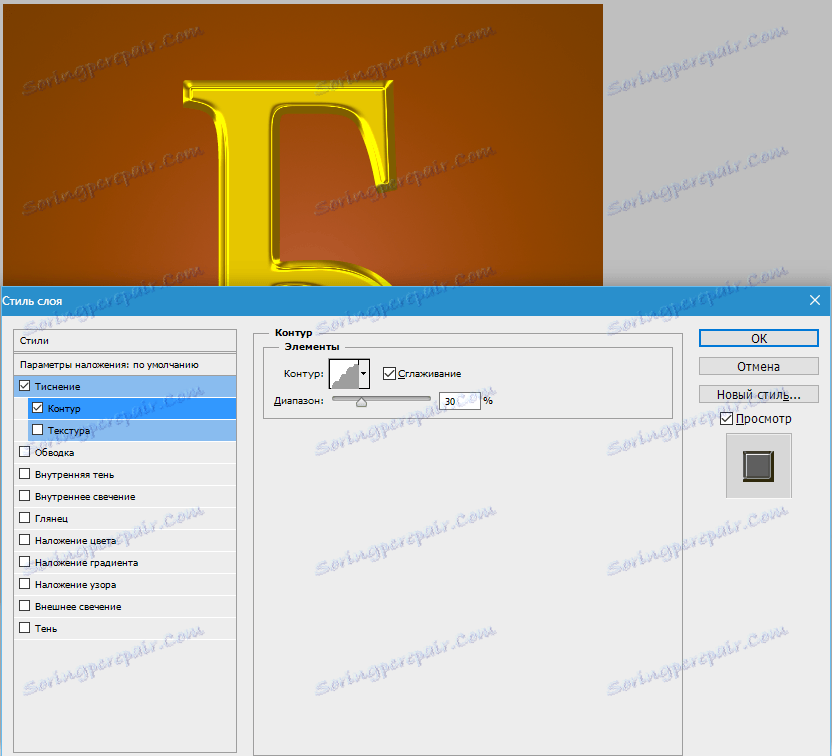Click the Диапазон slider handle
Viewport: 832px width, 756px height.
coord(361,402)
